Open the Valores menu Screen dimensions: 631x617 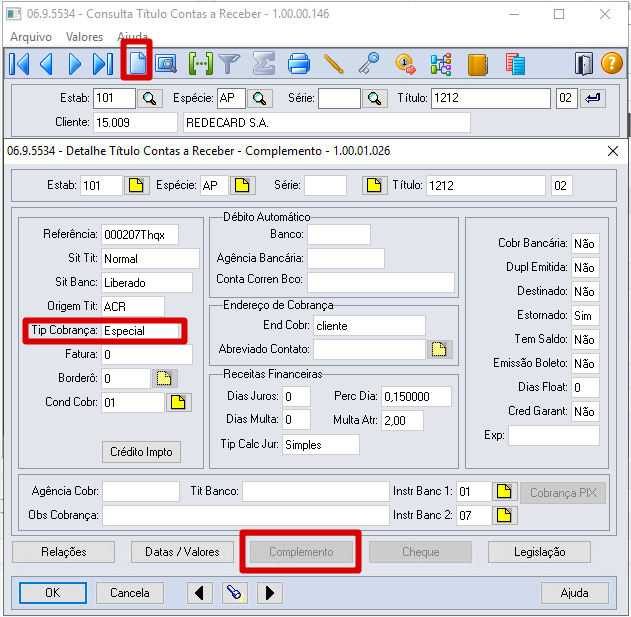click(85, 37)
